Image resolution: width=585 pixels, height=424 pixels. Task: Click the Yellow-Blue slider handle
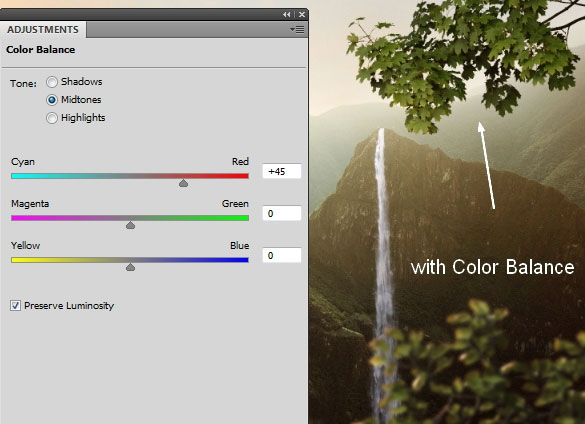130,267
